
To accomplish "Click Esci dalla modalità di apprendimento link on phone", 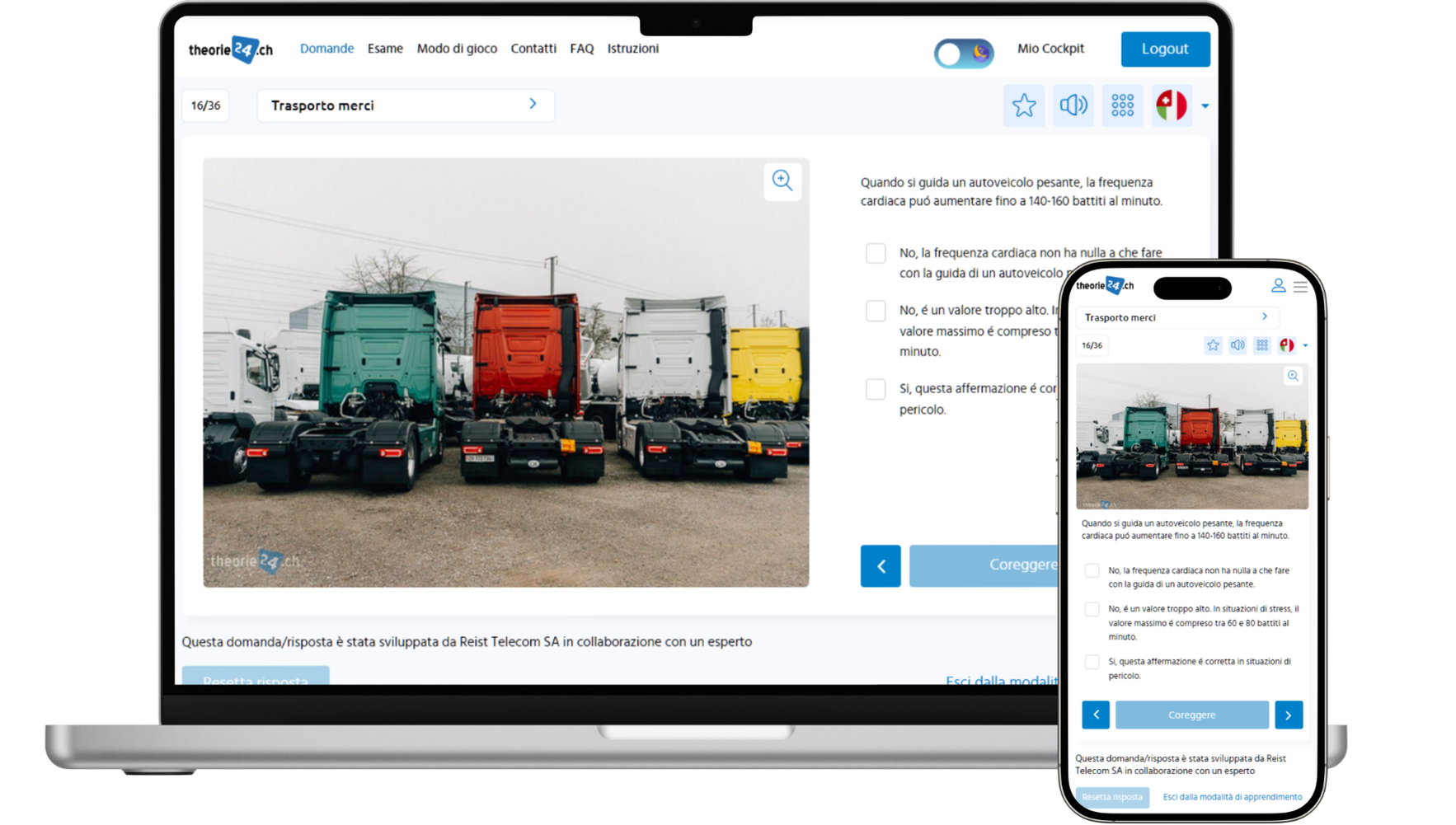I will (1232, 797).
